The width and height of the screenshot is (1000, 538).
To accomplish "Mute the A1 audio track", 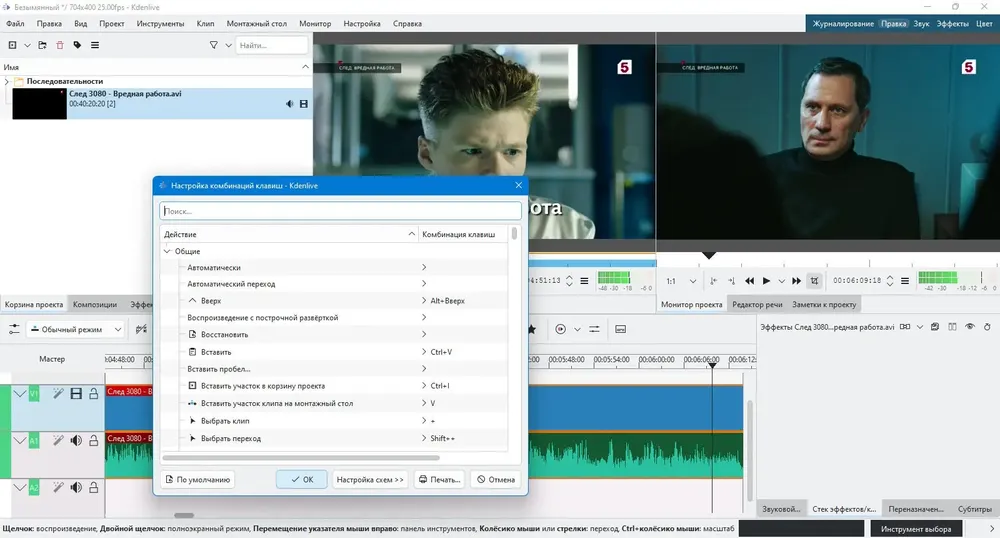I will [x=76, y=440].
